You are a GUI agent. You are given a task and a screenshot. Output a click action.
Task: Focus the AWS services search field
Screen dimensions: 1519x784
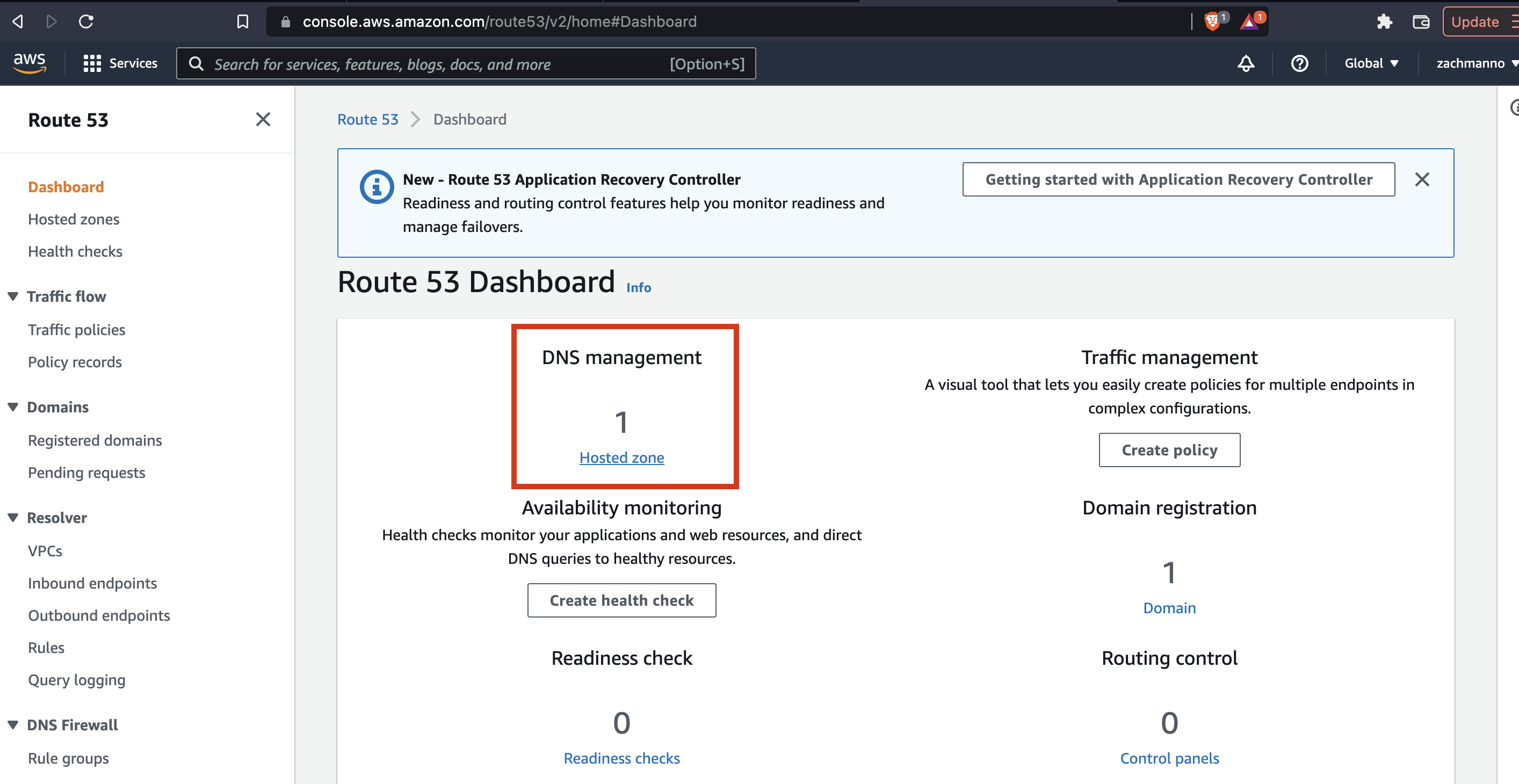tap(466, 64)
